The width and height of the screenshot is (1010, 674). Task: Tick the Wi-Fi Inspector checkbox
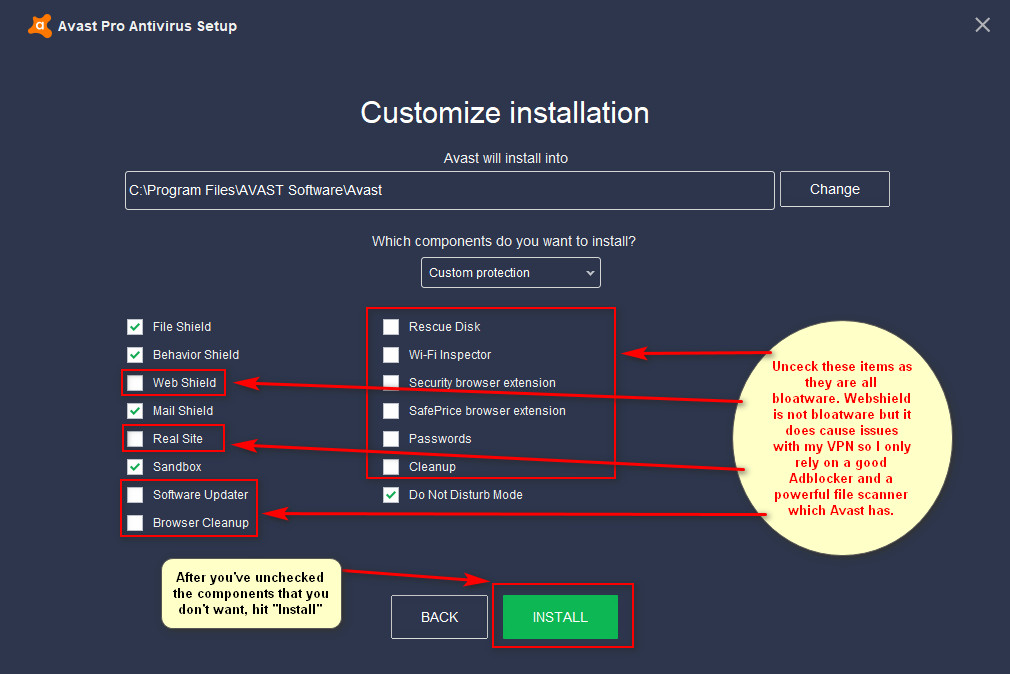coord(391,354)
